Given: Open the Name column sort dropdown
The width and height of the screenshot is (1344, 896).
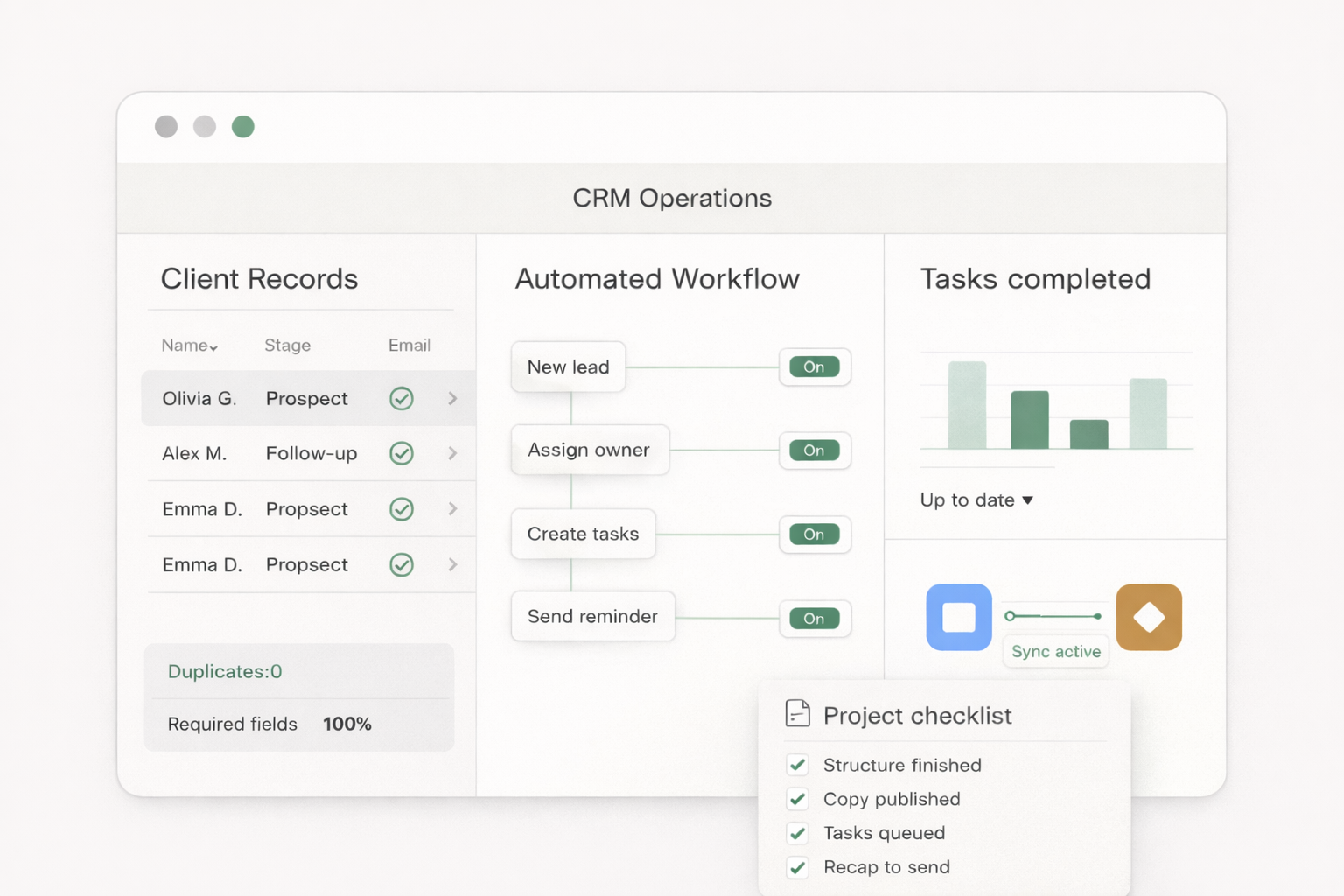Looking at the screenshot, I should (189, 345).
